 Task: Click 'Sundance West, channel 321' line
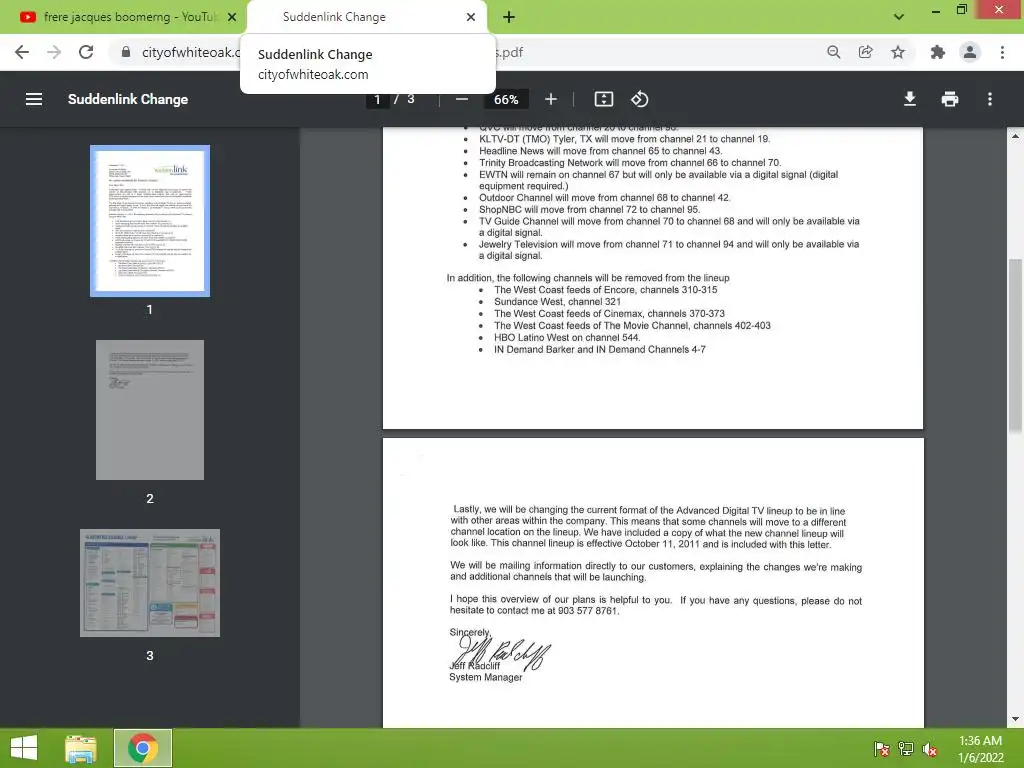(557, 302)
